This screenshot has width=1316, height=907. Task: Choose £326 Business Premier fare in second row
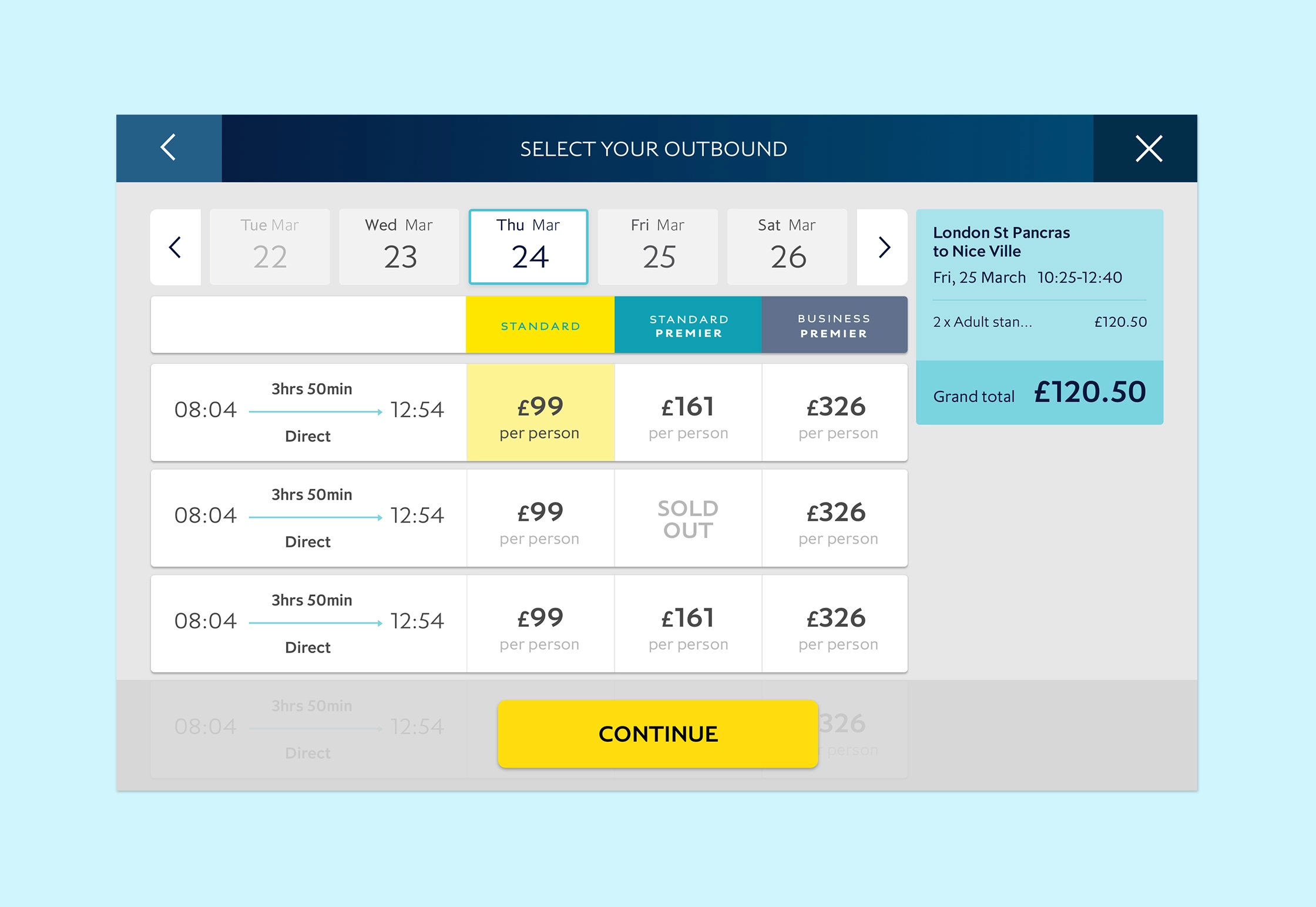pos(835,518)
